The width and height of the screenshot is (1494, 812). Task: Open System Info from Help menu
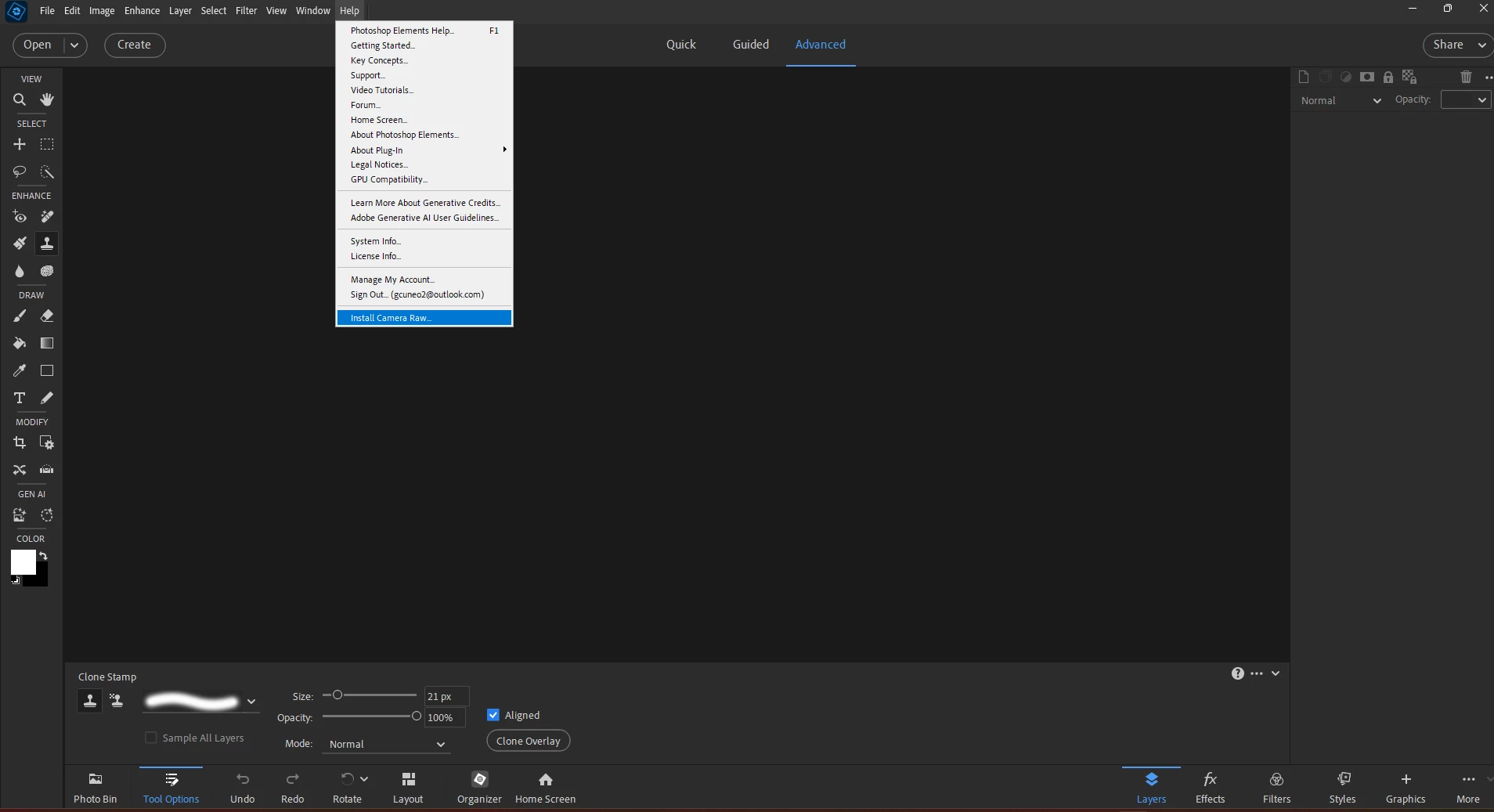pyautogui.click(x=424, y=241)
